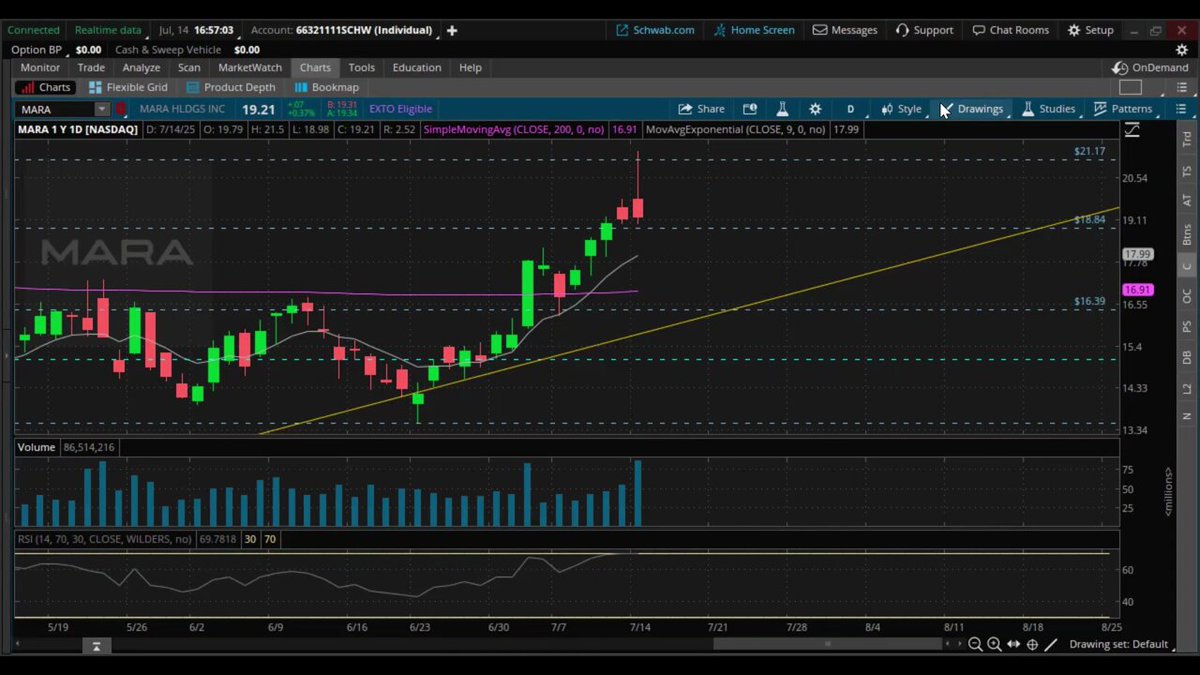The height and width of the screenshot is (675, 1200).
Task: Launch OnDemand backtesting mode
Action: coord(1151,68)
